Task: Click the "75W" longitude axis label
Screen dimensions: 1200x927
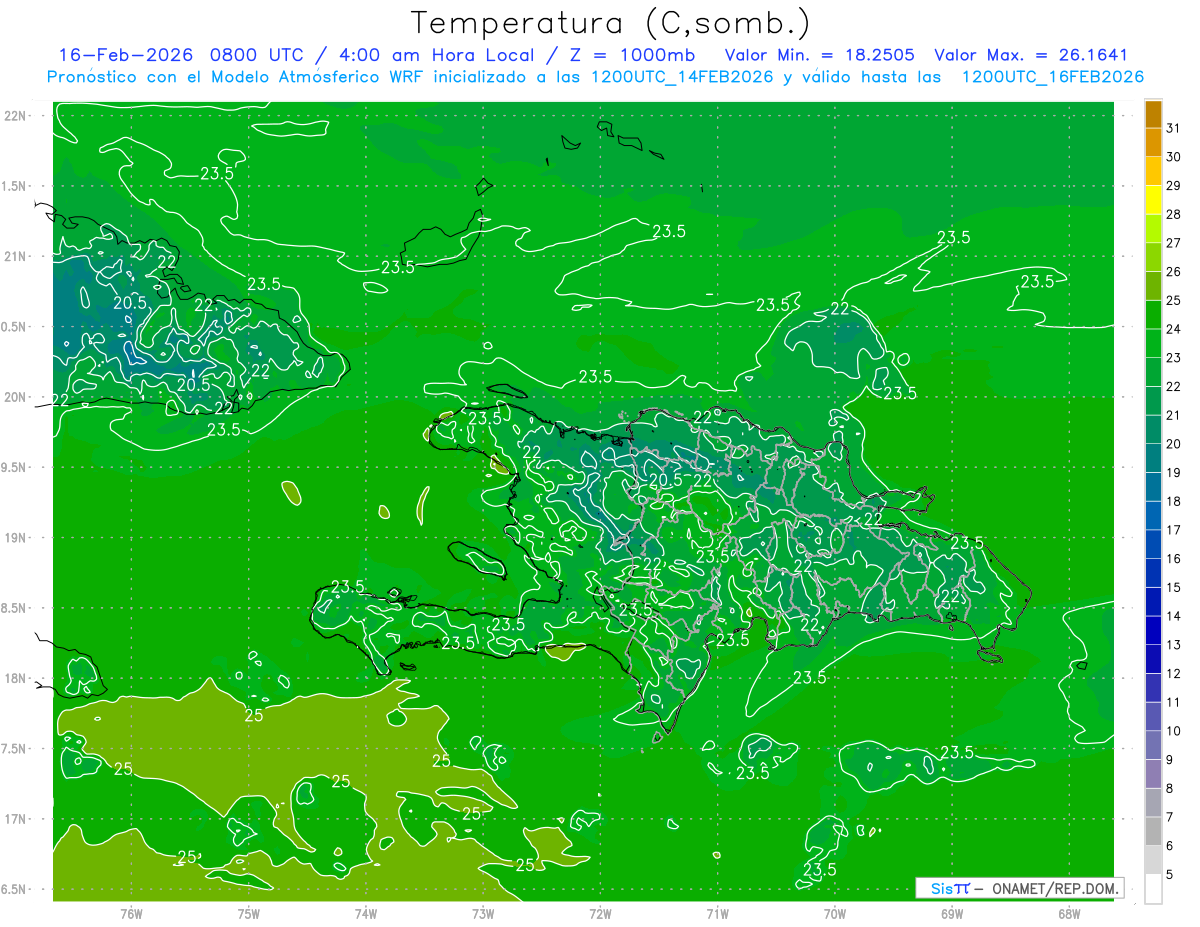Action: (249, 914)
